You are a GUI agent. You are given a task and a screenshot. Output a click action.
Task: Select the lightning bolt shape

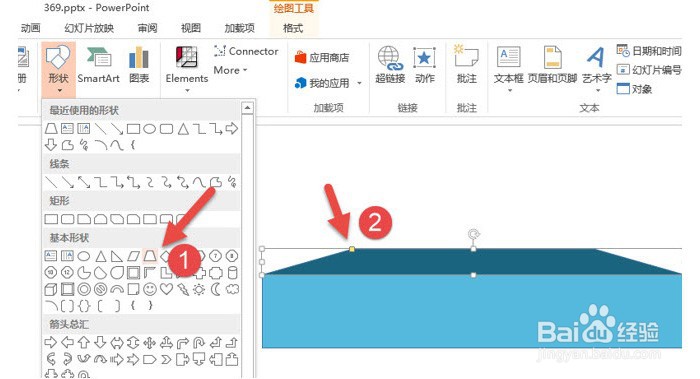click(x=183, y=289)
